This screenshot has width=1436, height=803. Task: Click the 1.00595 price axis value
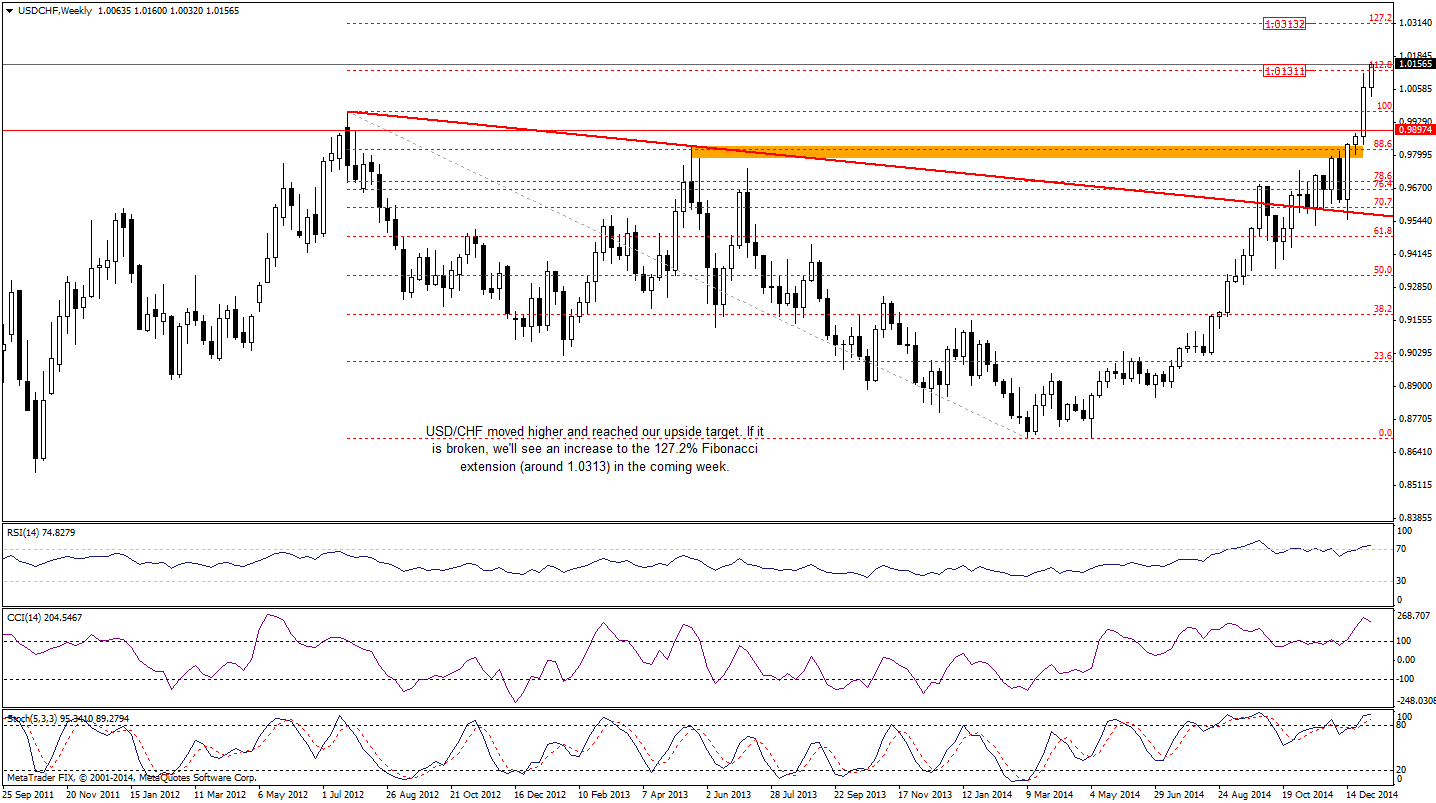tap(1415, 88)
